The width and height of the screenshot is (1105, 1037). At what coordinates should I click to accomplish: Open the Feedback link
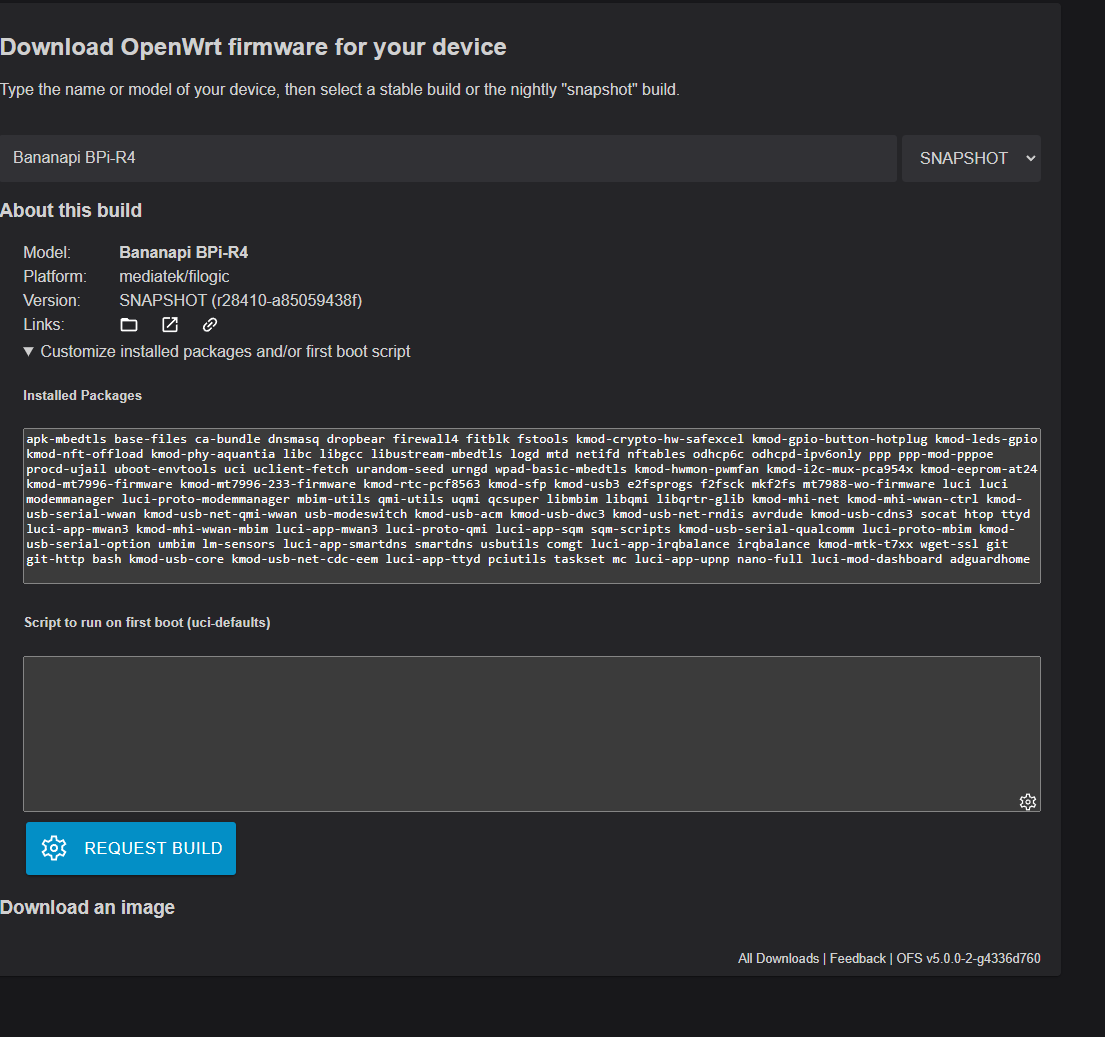pyautogui.click(x=858, y=958)
